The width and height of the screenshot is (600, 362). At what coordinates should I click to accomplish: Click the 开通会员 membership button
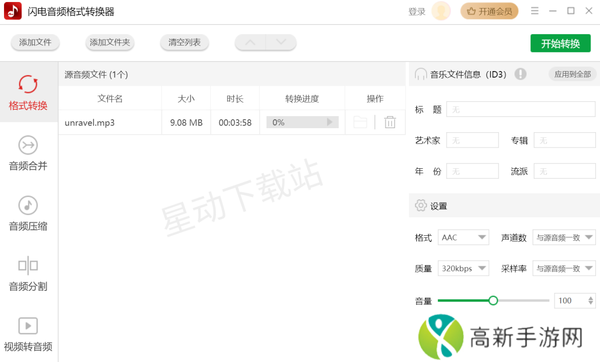click(489, 11)
